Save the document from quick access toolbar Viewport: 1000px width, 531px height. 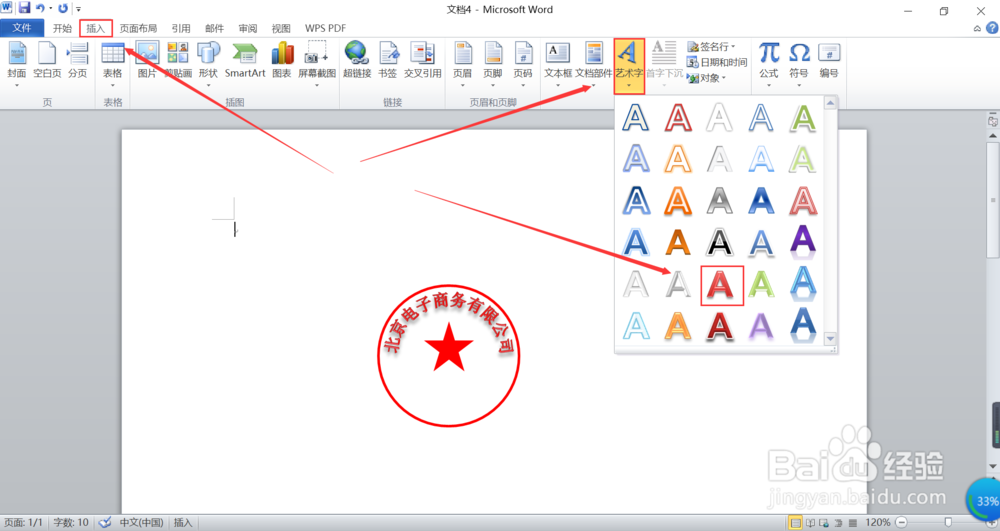24,8
